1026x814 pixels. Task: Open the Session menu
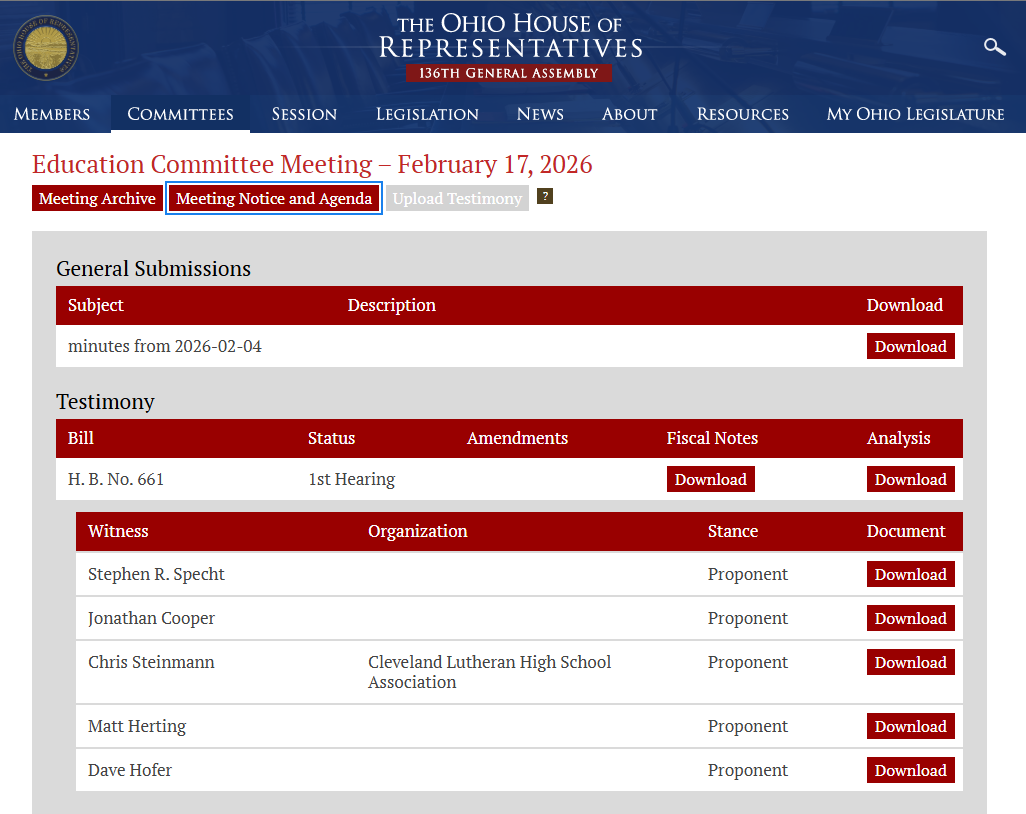pos(304,114)
